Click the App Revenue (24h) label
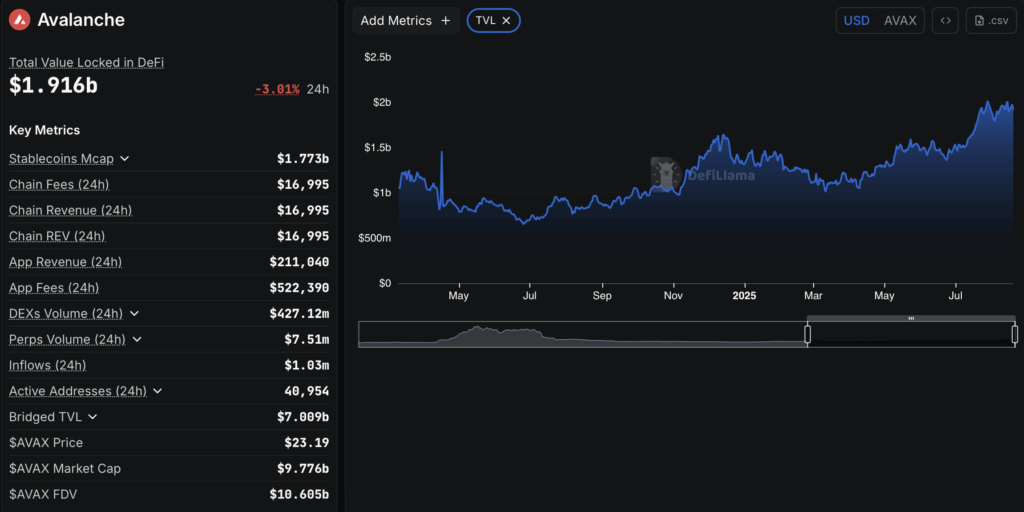 point(65,262)
